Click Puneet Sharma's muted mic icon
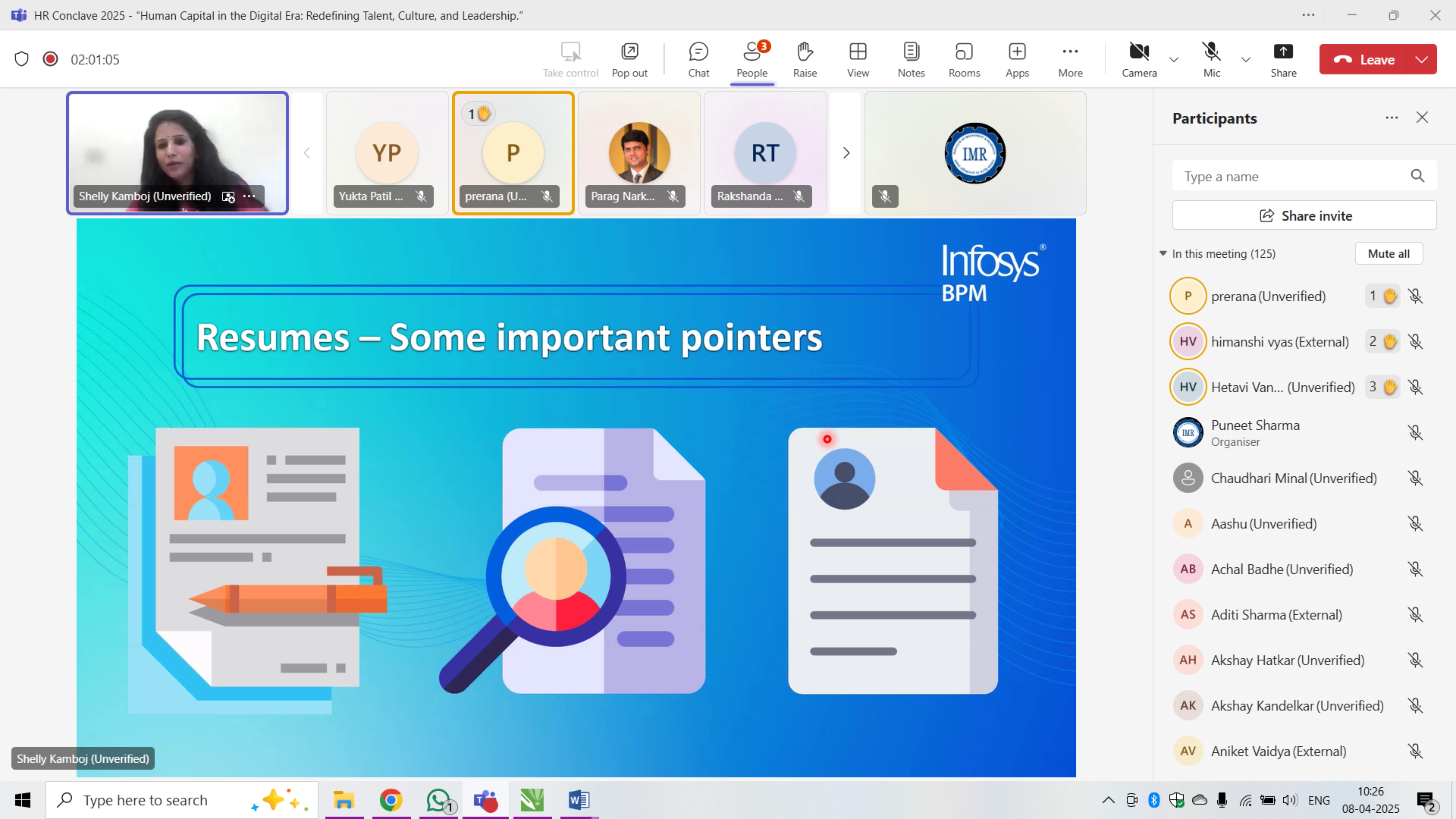Viewport: 1456px width, 819px height. tap(1415, 432)
